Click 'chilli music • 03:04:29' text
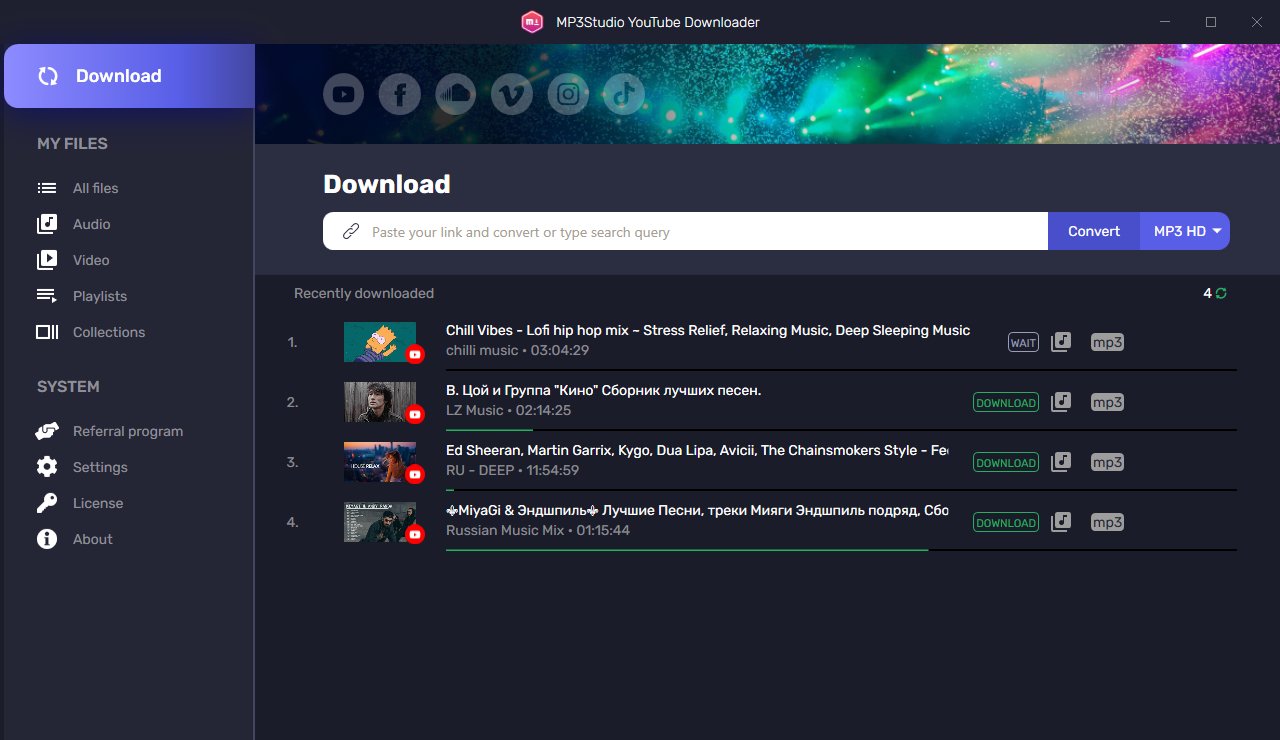The width and height of the screenshot is (1280, 740). (517, 350)
